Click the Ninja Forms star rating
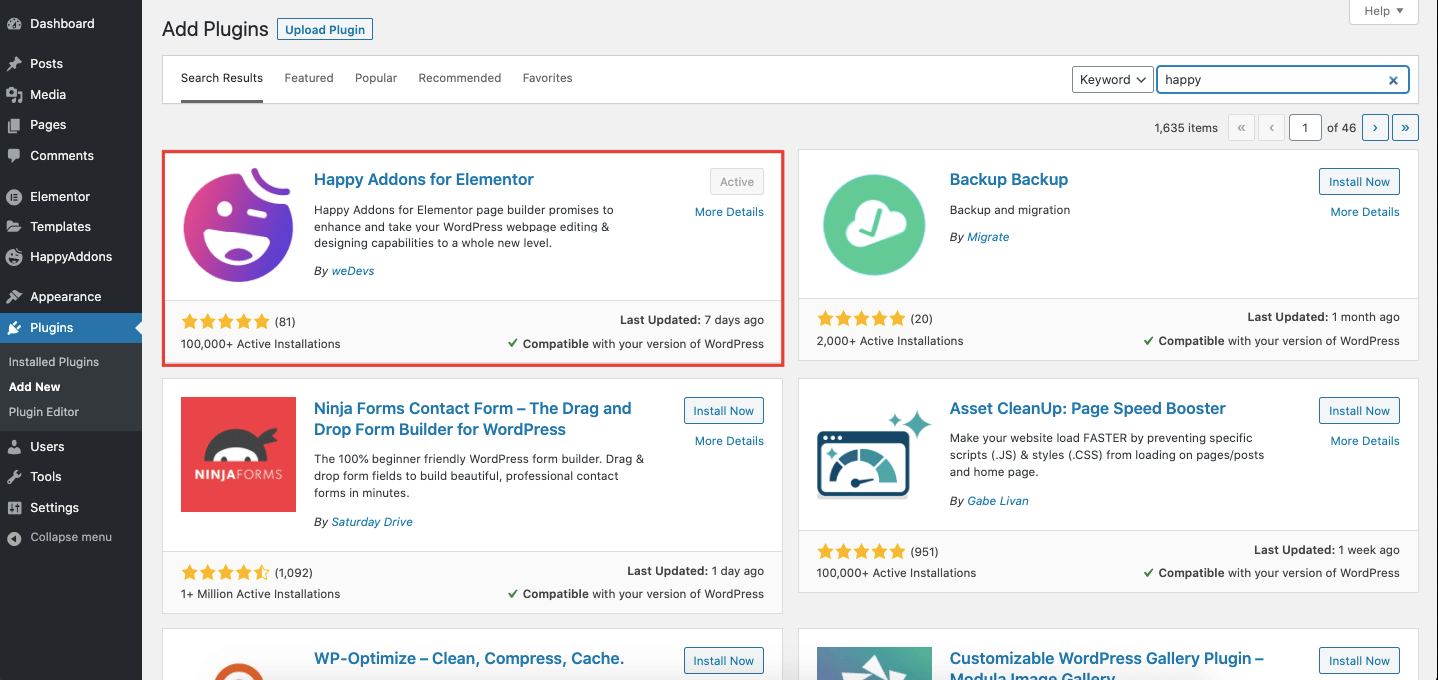This screenshot has height=680, width=1438. click(x=226, y=573)
